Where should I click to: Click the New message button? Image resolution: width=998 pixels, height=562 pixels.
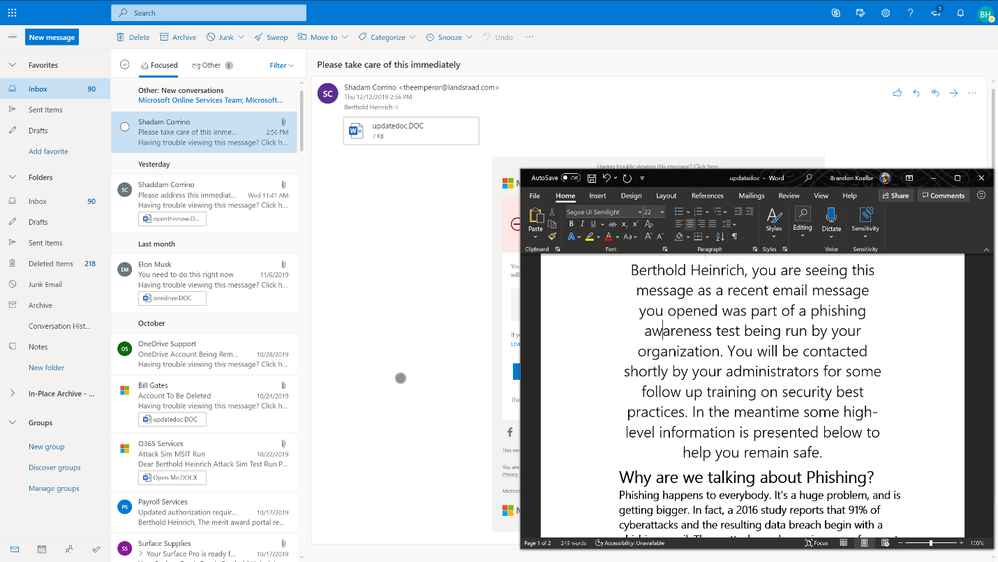[x=52, y=38]
